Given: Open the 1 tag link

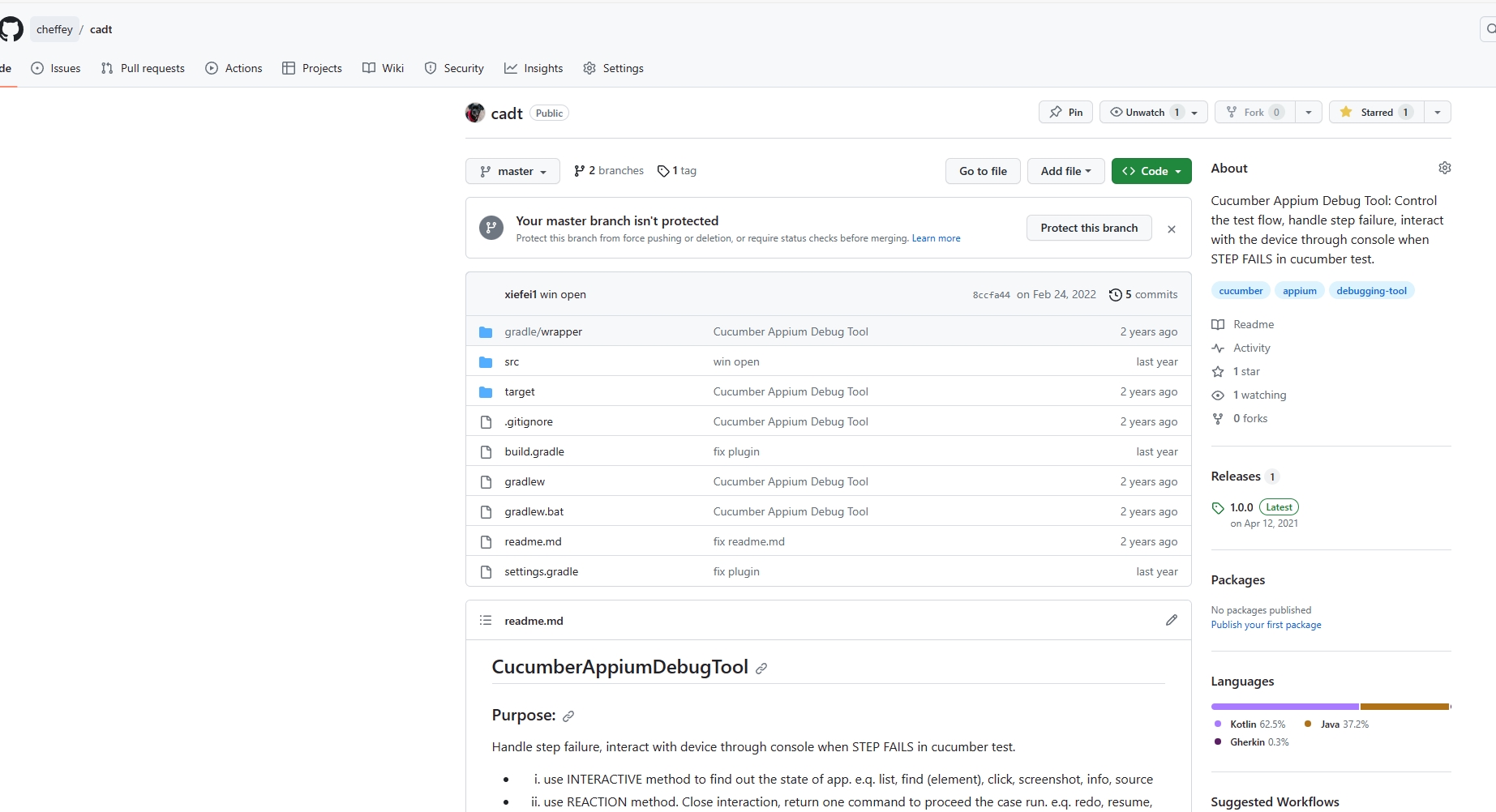Looking at the screenshot, I should [x=677, y=171].
